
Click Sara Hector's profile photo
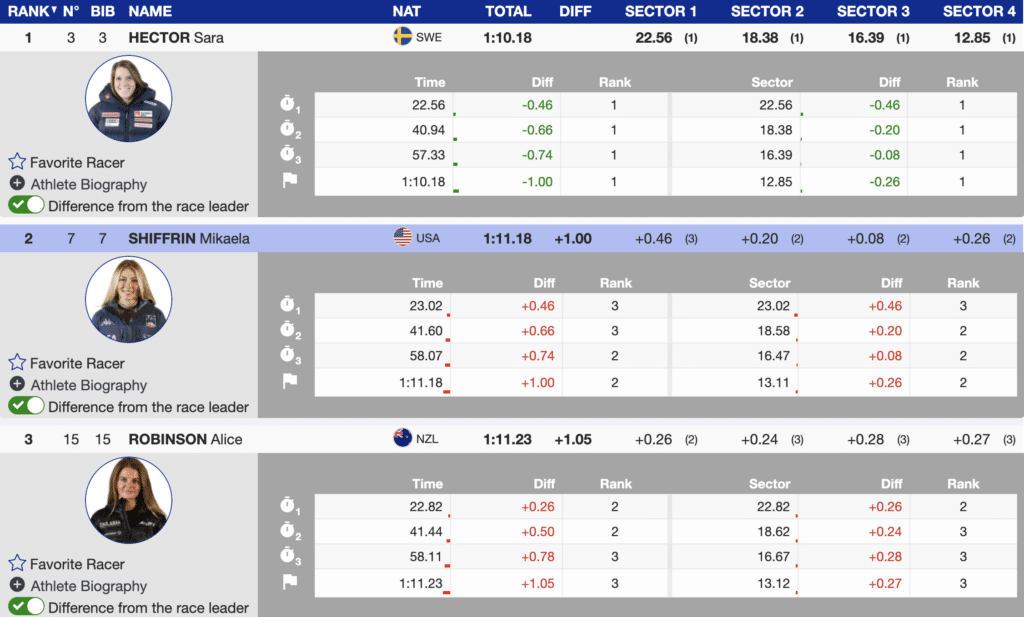point(128,99)
